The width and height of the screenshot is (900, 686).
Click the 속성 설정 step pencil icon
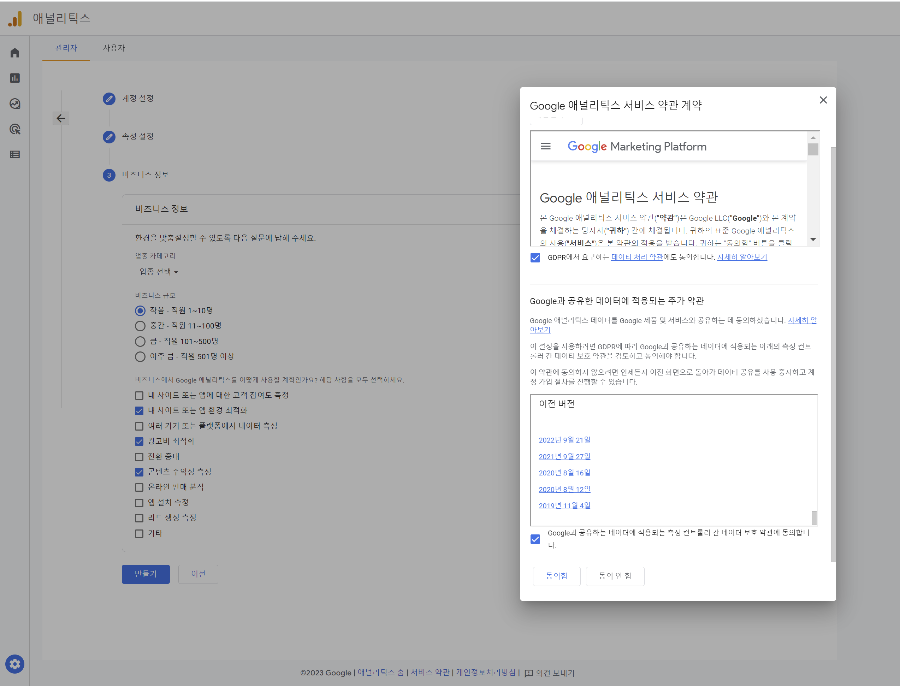[109, 137]
